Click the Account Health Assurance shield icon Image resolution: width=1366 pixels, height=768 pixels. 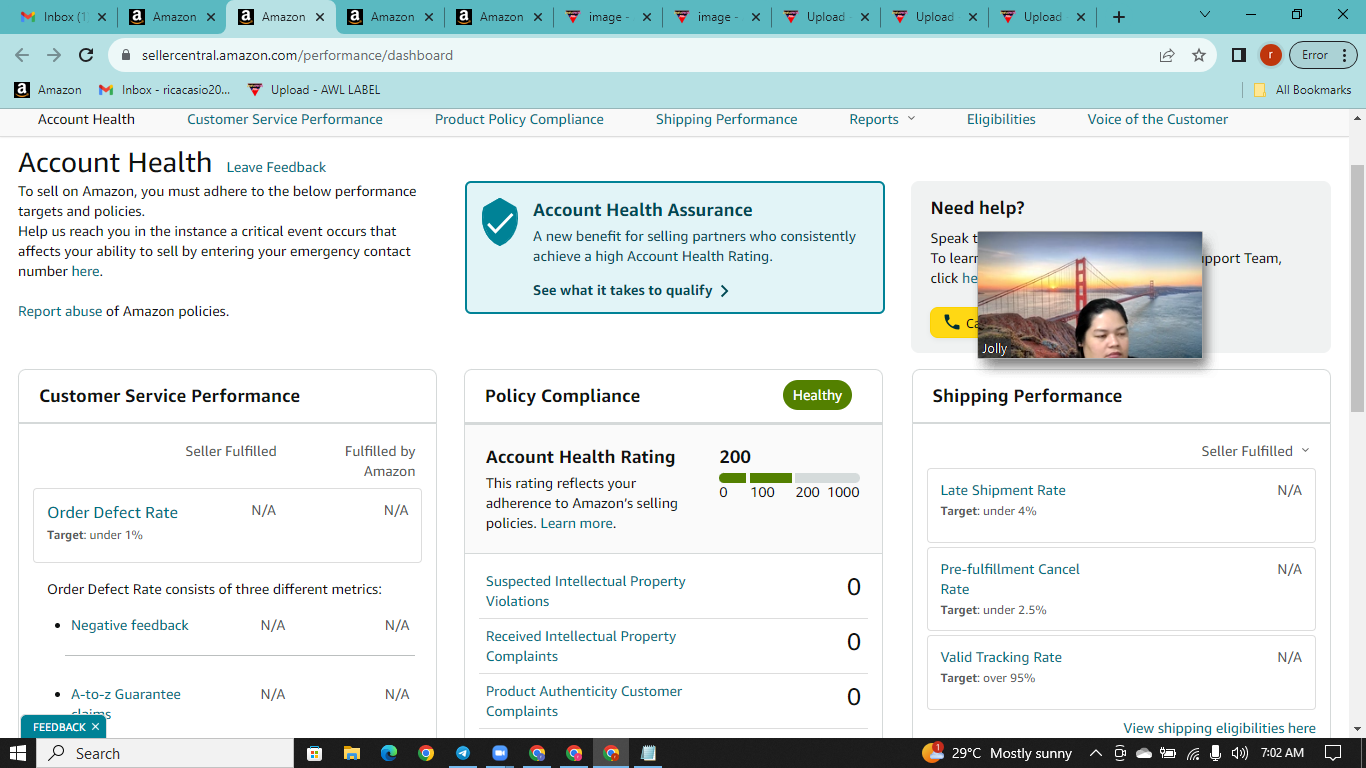pyautogui.click(x=500, y=221)
